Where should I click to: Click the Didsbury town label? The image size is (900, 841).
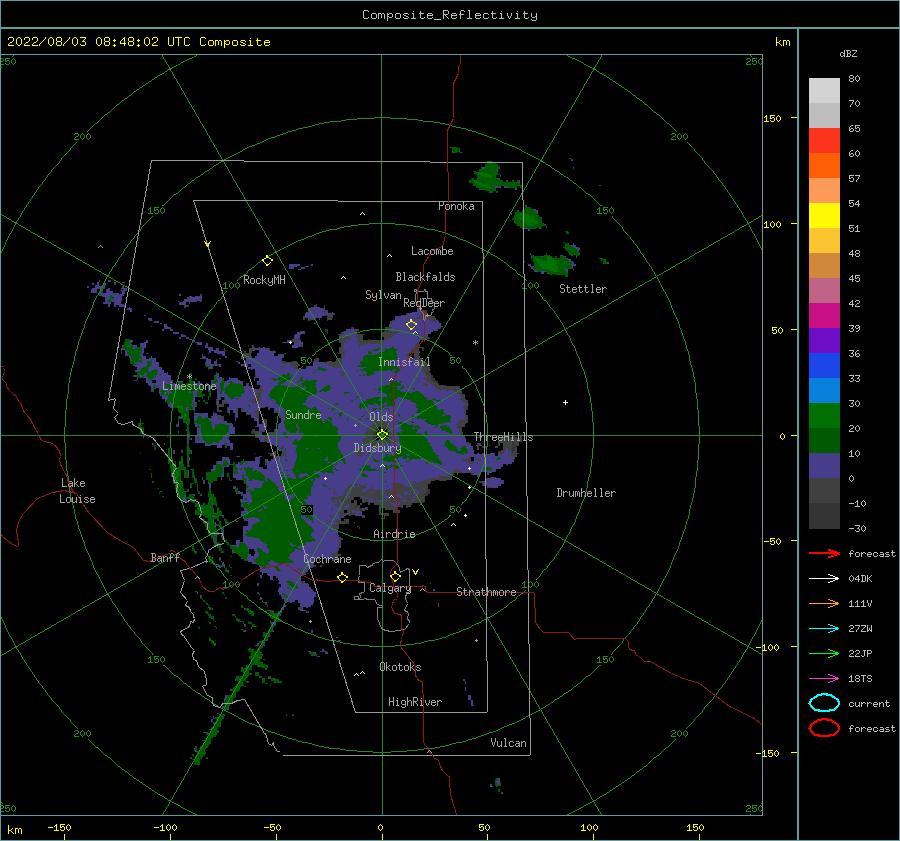click(377, 448)
